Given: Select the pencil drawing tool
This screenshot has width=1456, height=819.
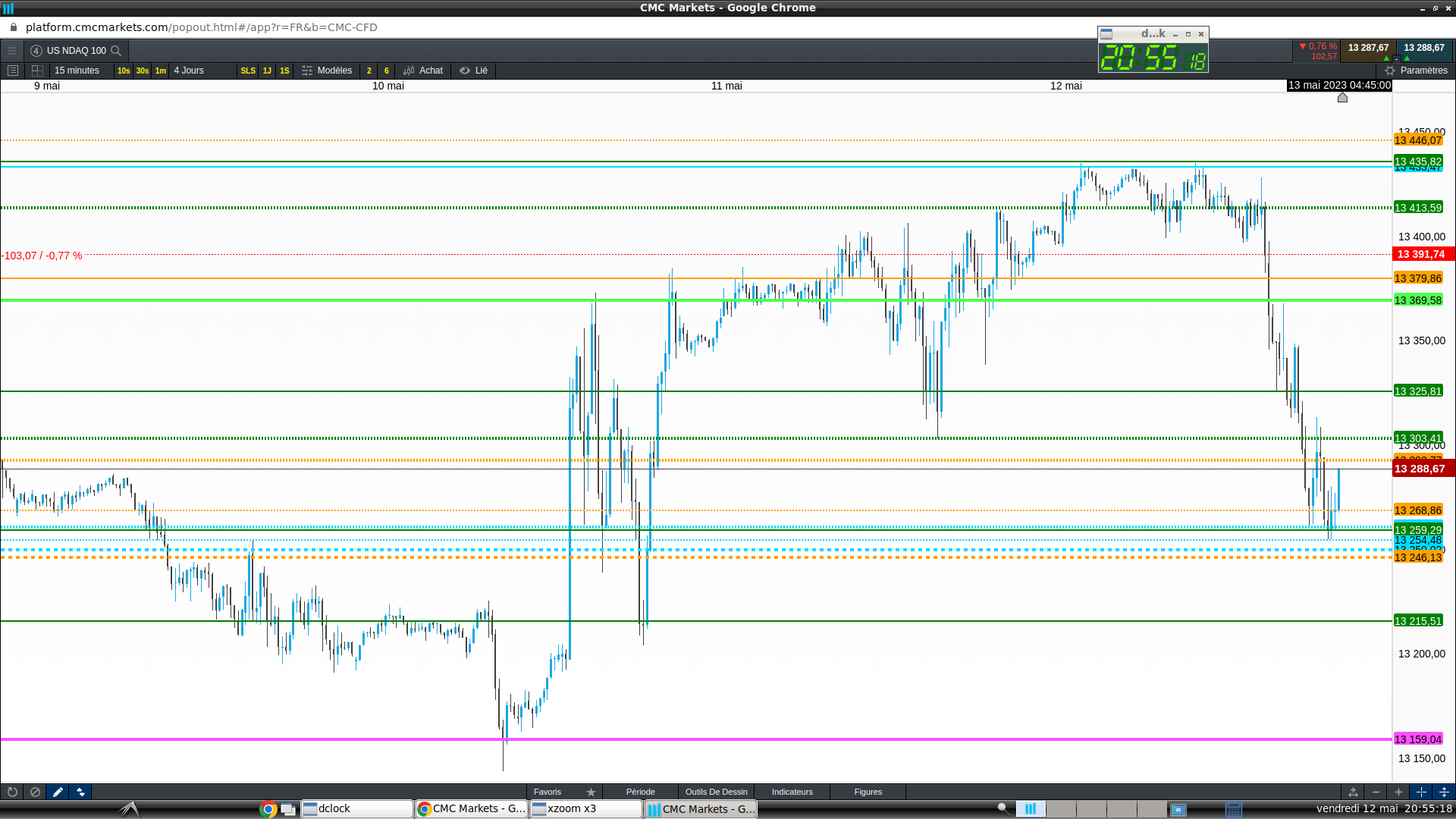Looking at the screenshot, I should (x=58, y=792).
